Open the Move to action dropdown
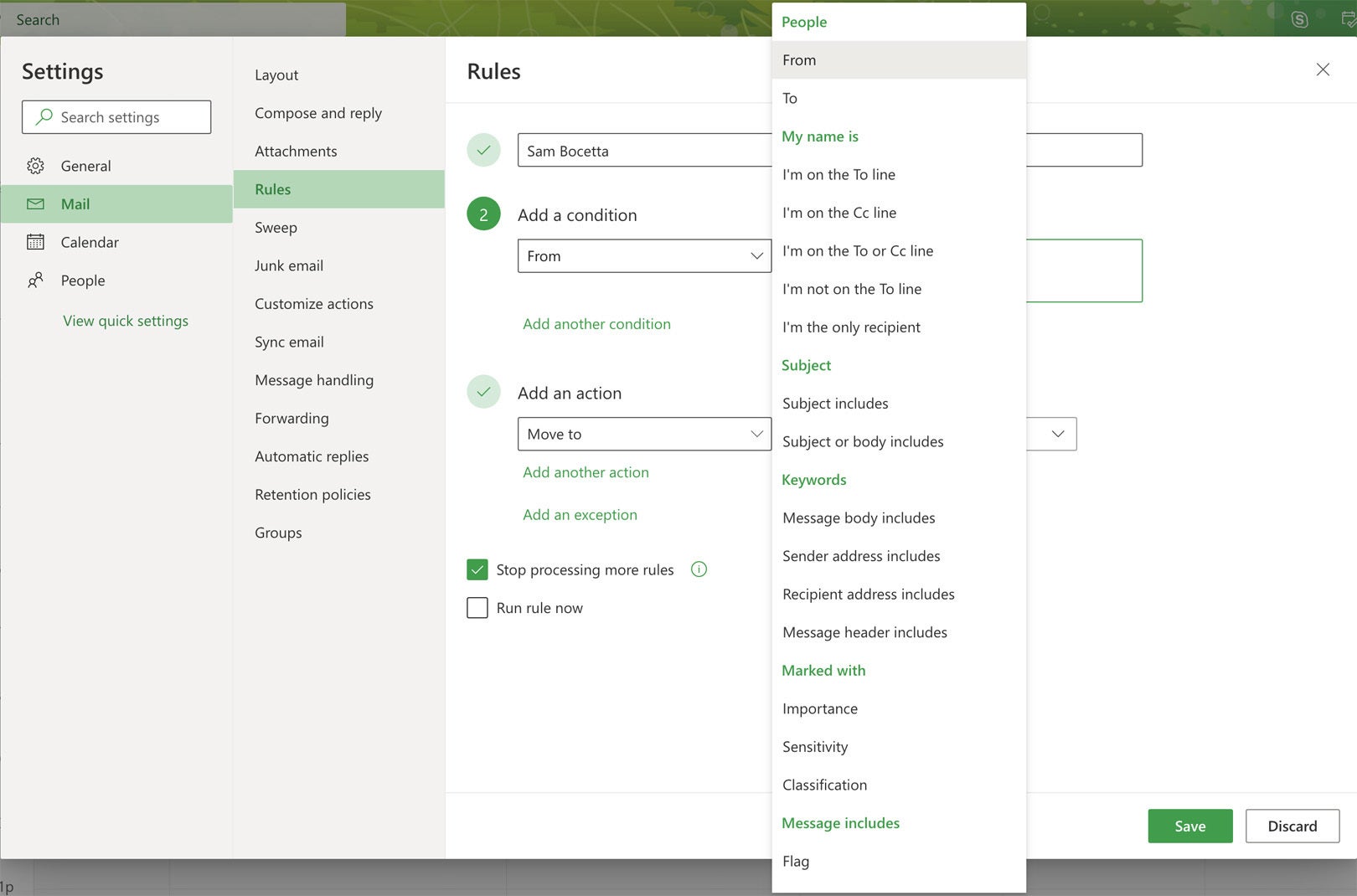This screenshot has width=1357, height=896. pyautogui.click(x=644, y=434)
